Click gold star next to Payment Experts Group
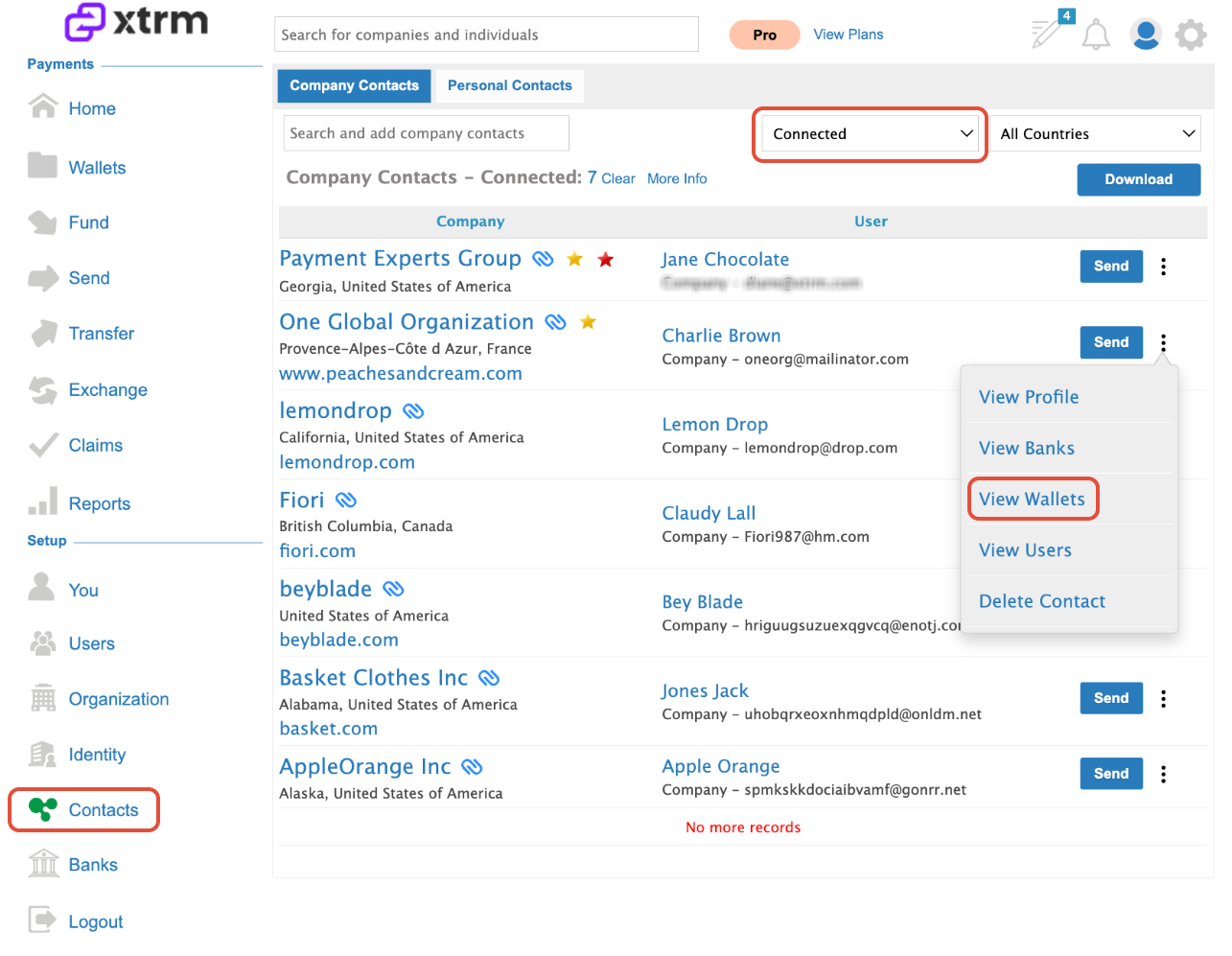The width and height of the screenshot is (1232, 956). coord(575,259)
